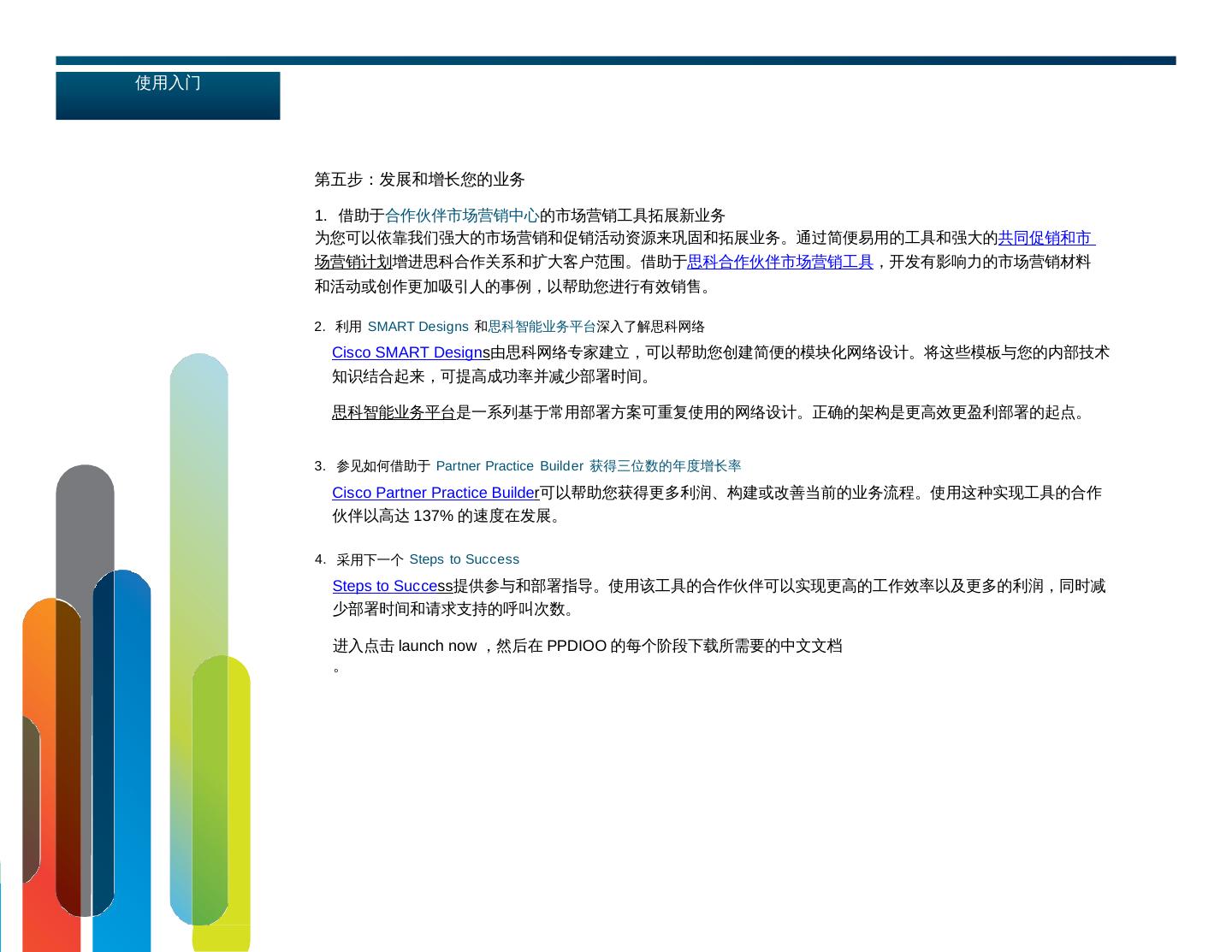Open the 思科合作伙伴市场营销工具 link

(780, 263)
